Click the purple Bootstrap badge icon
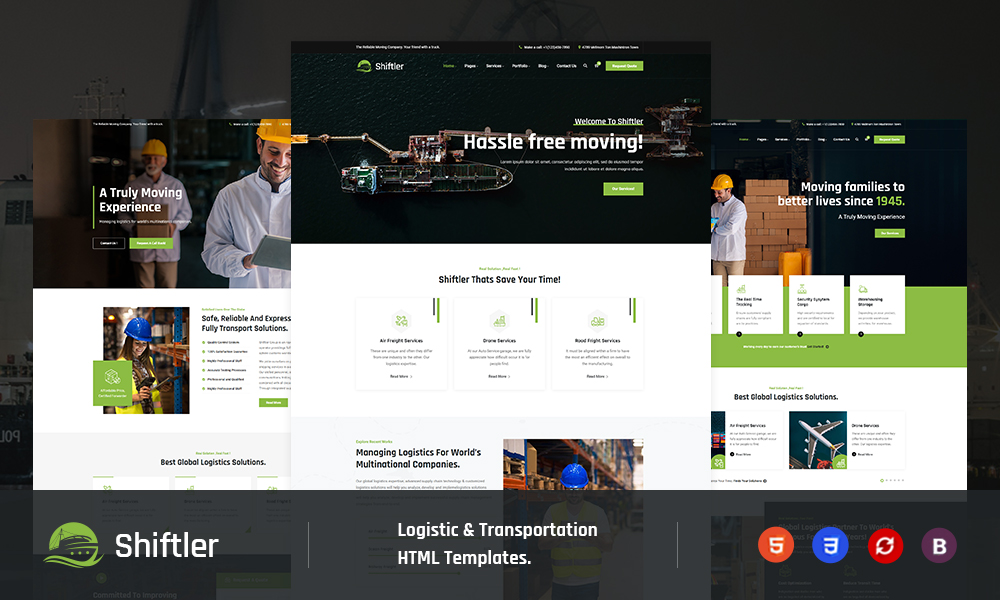The image size is (1000, 600). pyautogui.click(x=939, y=545)
